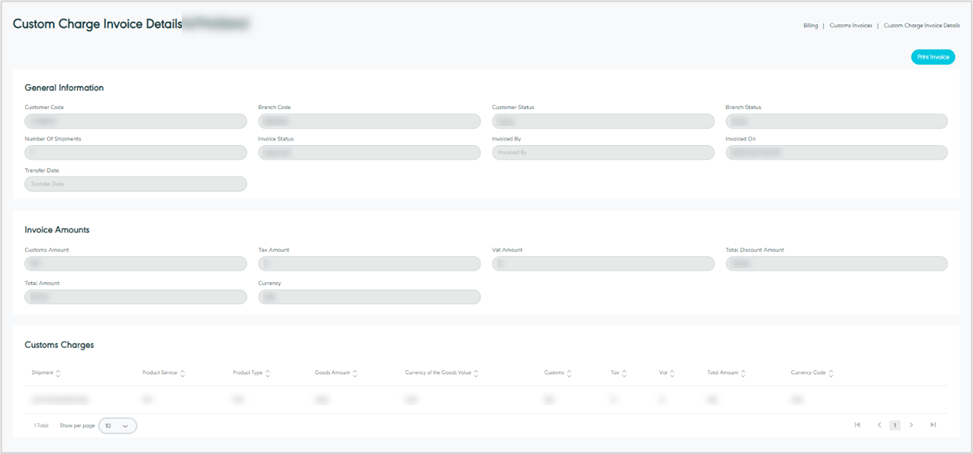
Task: Select page 1 in pagination
Action: pyautogui.click(x=895, y=425)
